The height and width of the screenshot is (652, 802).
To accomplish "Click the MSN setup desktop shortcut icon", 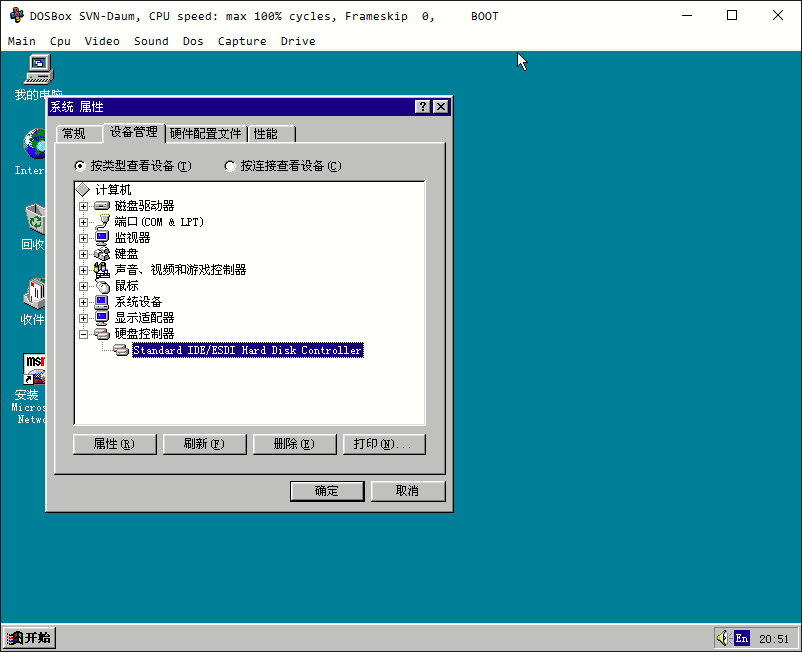I will [x=34, y=368].
